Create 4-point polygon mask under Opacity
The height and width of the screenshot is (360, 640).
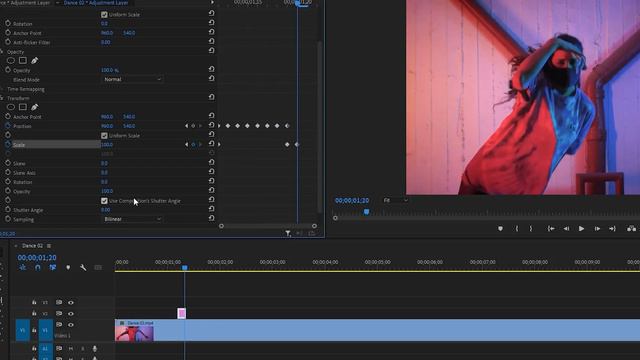[x=23, y=60]
